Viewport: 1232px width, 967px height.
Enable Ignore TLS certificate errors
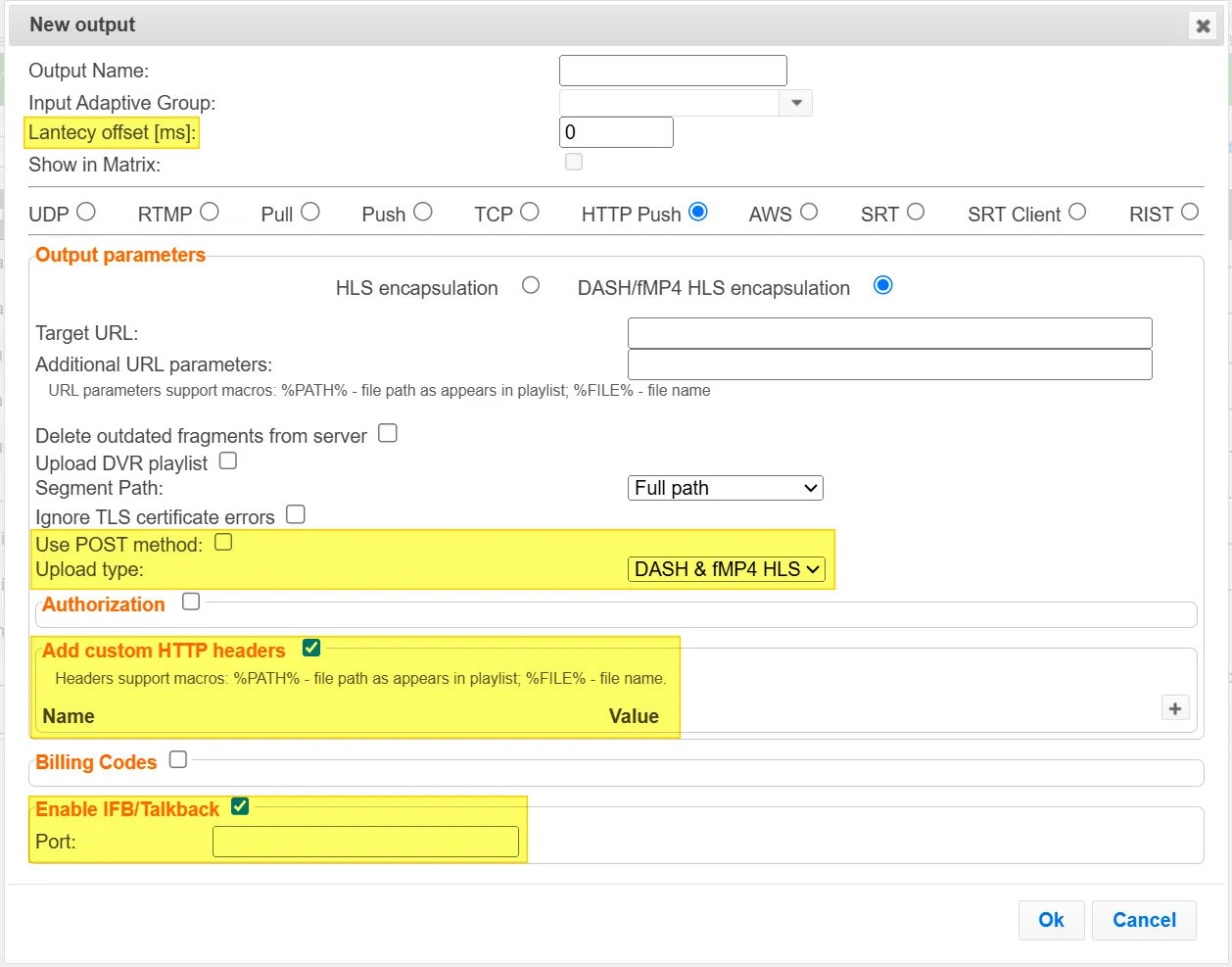click(x=296, y=514)
